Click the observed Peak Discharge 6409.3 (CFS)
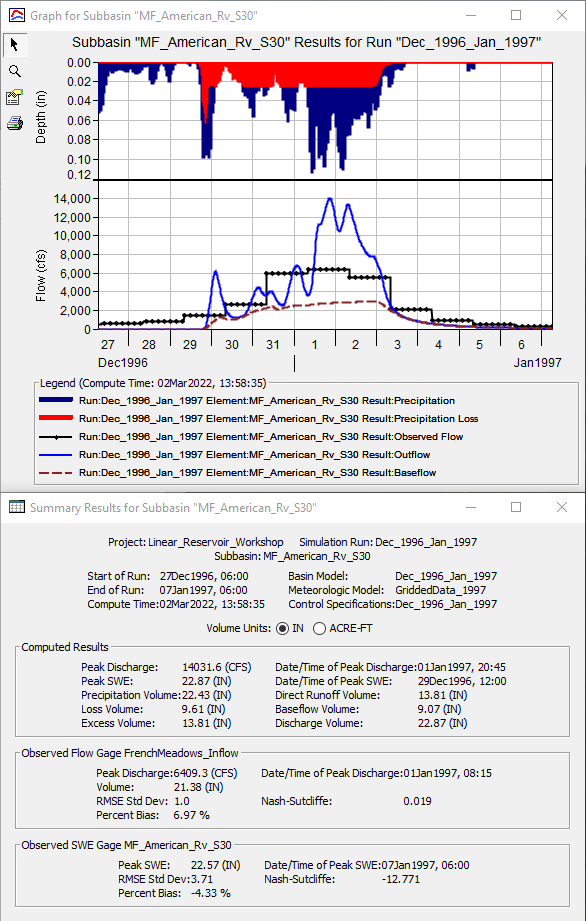Image resolution: width=586 pixels, height=921 pixels. point(206,774)
